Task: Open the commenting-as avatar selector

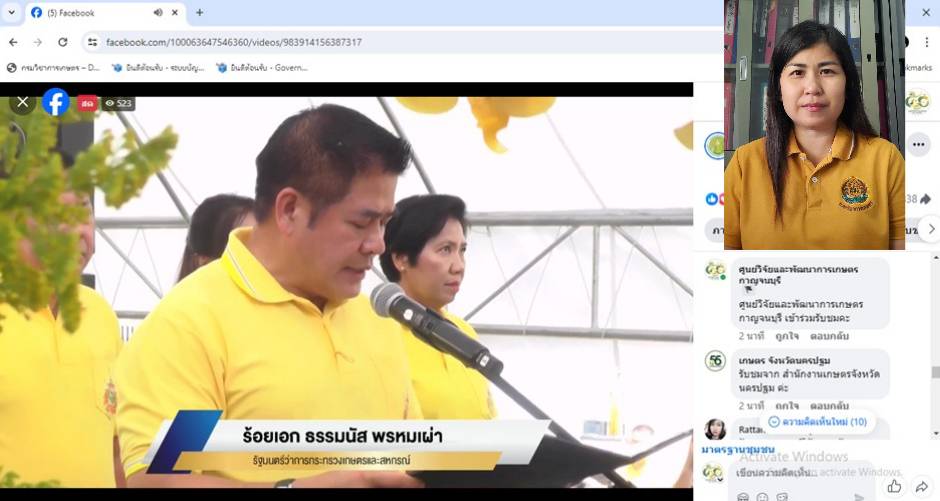Action: click(x=713, y=473)
